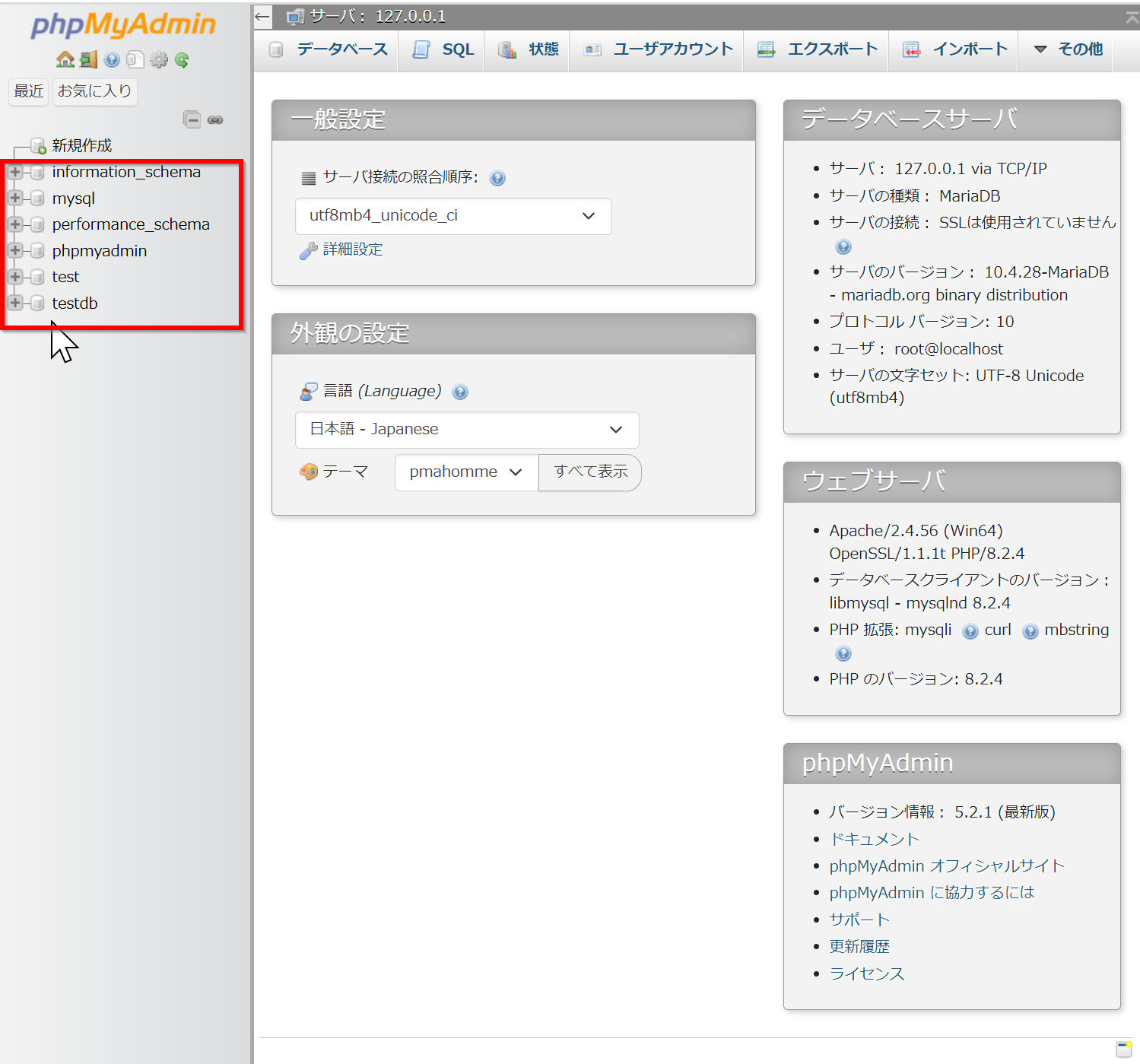Image resolution: width=1140 pixels, height=1064 pixels.
Task: Expand the performance_schema plus toggle
Action: [14, 224]
